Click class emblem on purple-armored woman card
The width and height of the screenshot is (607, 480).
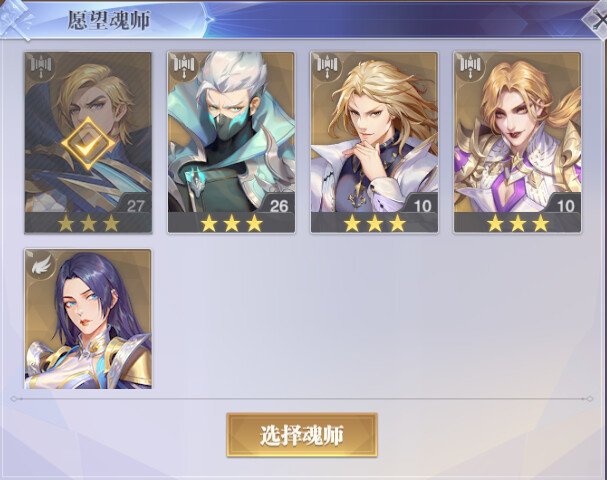coord(470,66)
